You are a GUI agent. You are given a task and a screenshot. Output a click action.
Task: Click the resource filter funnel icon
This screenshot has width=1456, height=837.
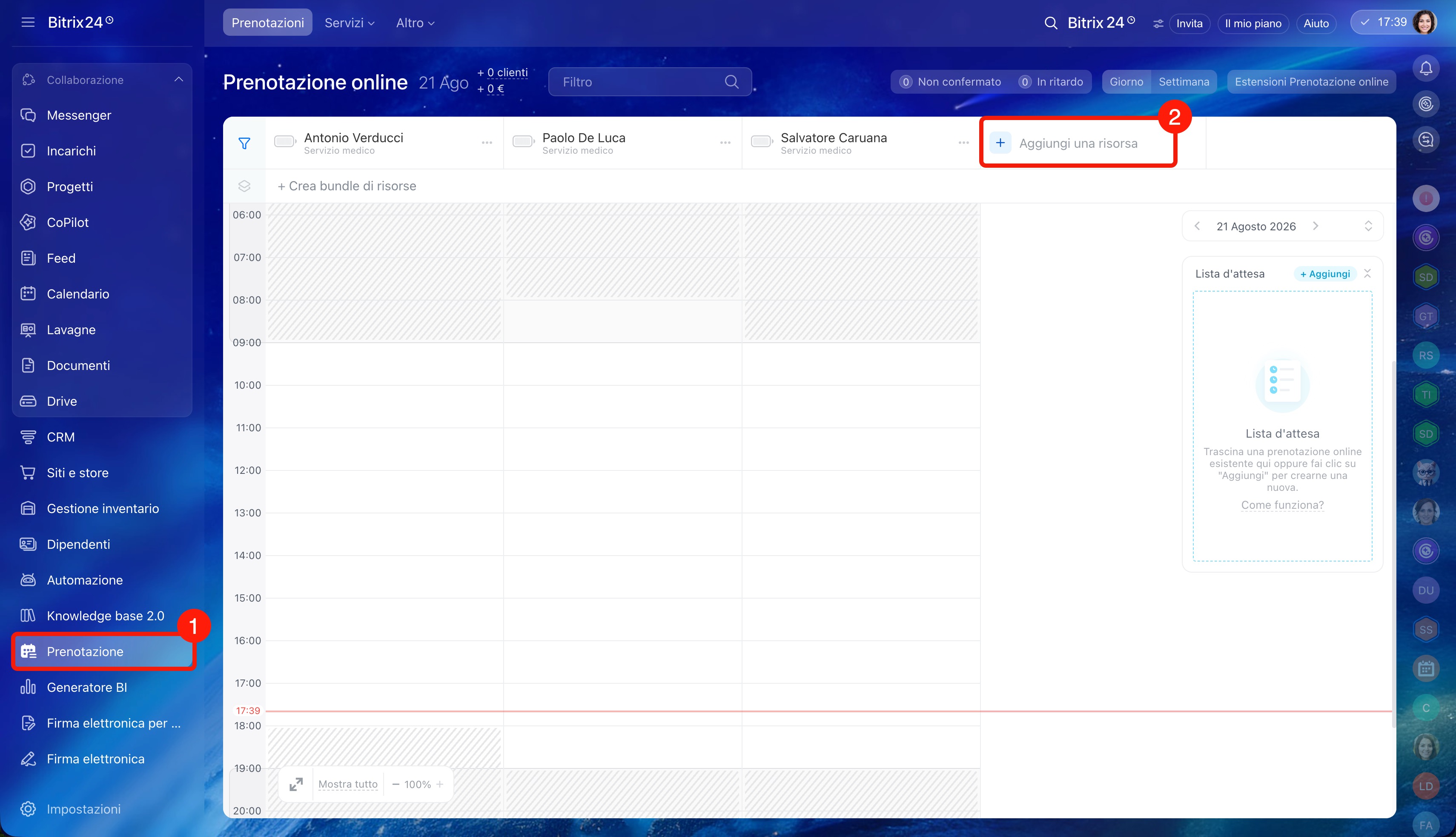(244, 143)
